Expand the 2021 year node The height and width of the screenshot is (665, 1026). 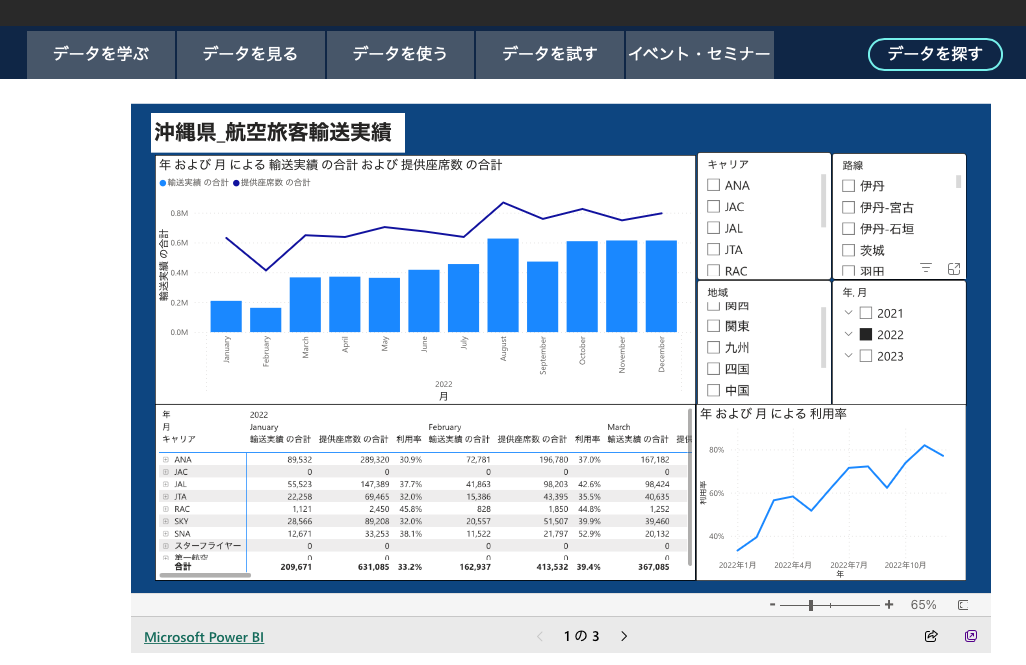848,313
